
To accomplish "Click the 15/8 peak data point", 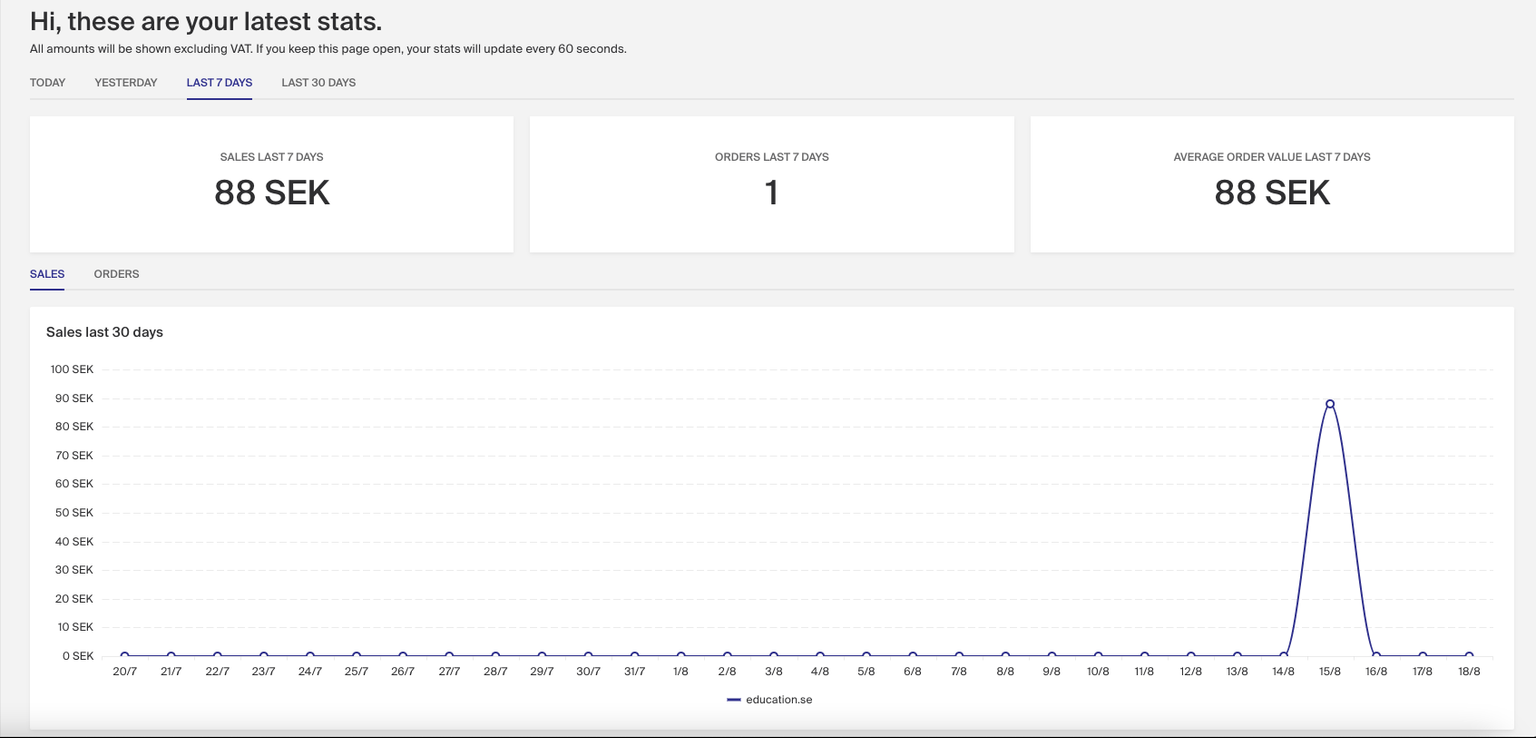I will 1330,404.
